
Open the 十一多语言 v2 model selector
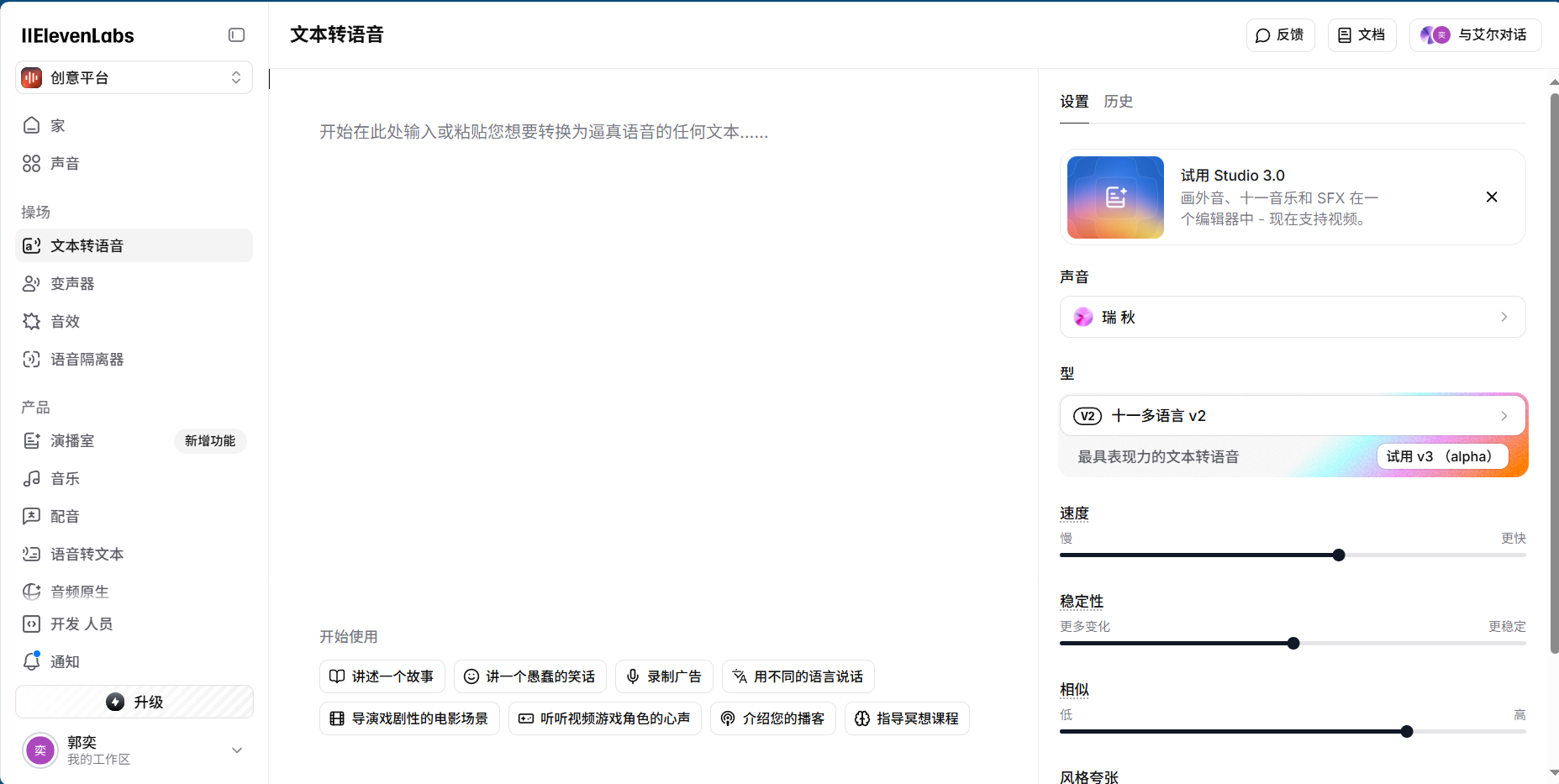coord(1293,416)
